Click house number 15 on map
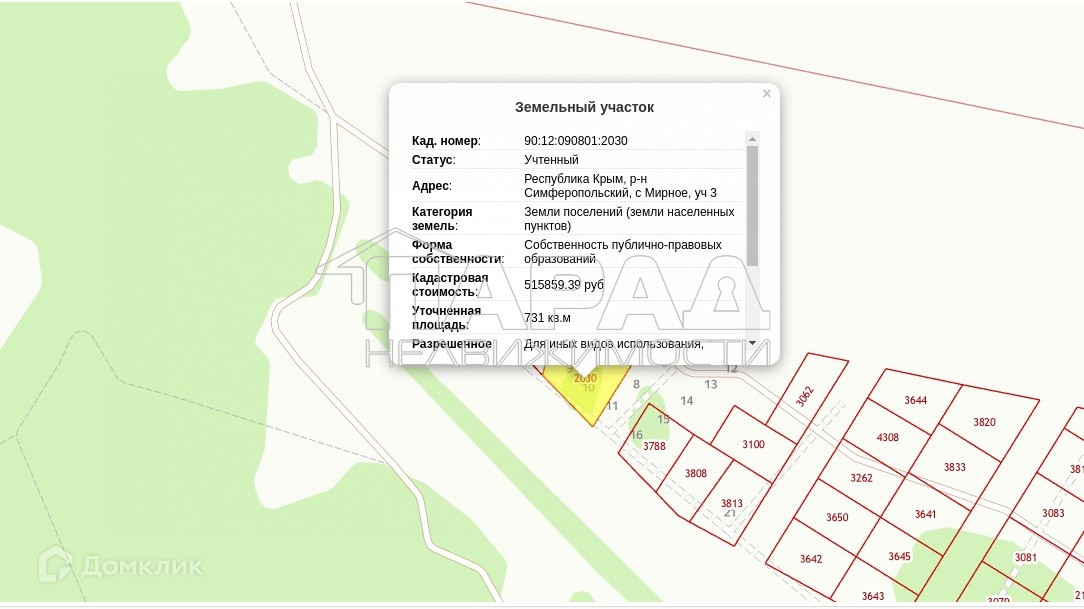 pyautogui.click(x=663, y=420)
